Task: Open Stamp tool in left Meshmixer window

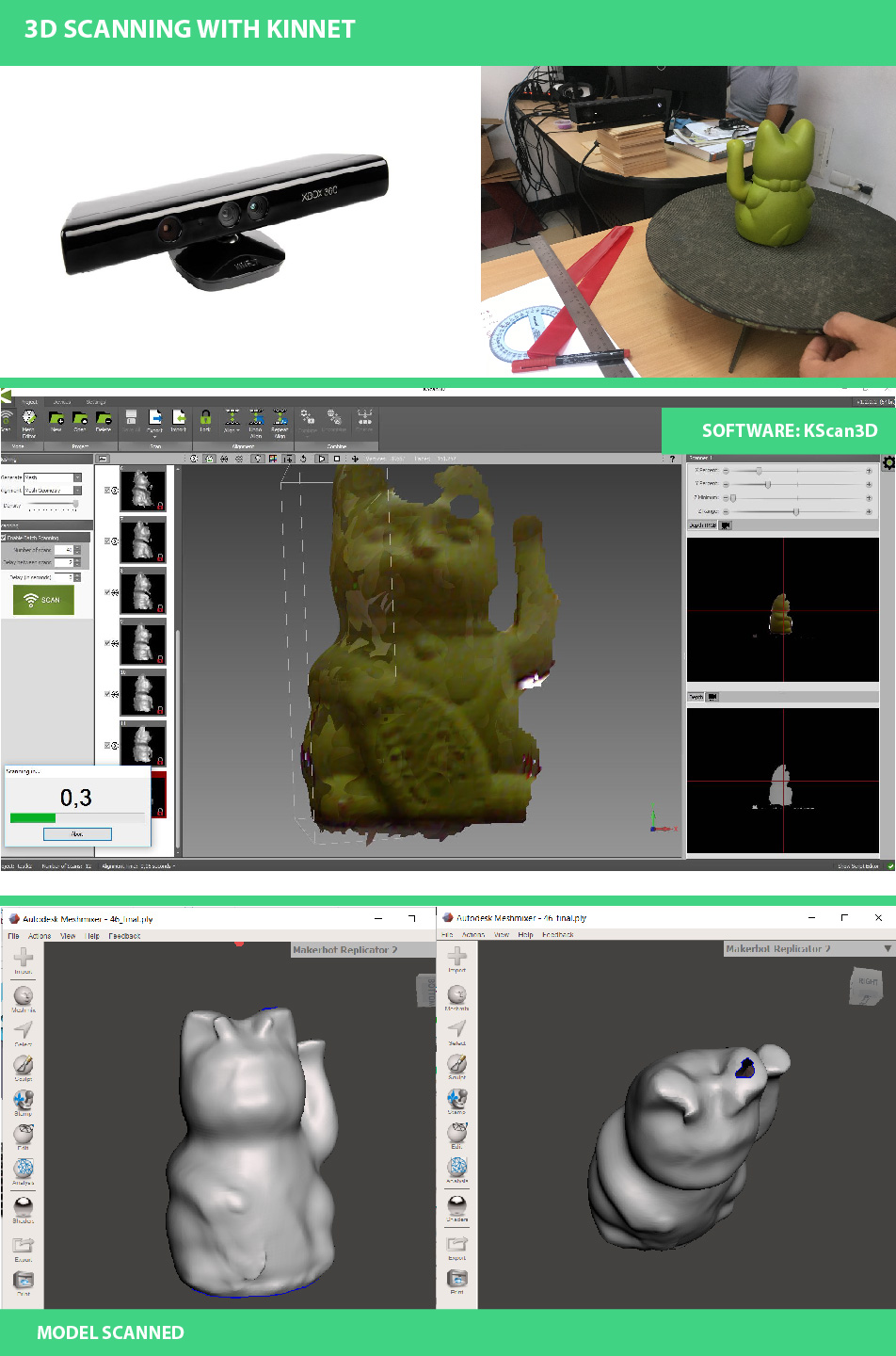Action: (24, 1102)
